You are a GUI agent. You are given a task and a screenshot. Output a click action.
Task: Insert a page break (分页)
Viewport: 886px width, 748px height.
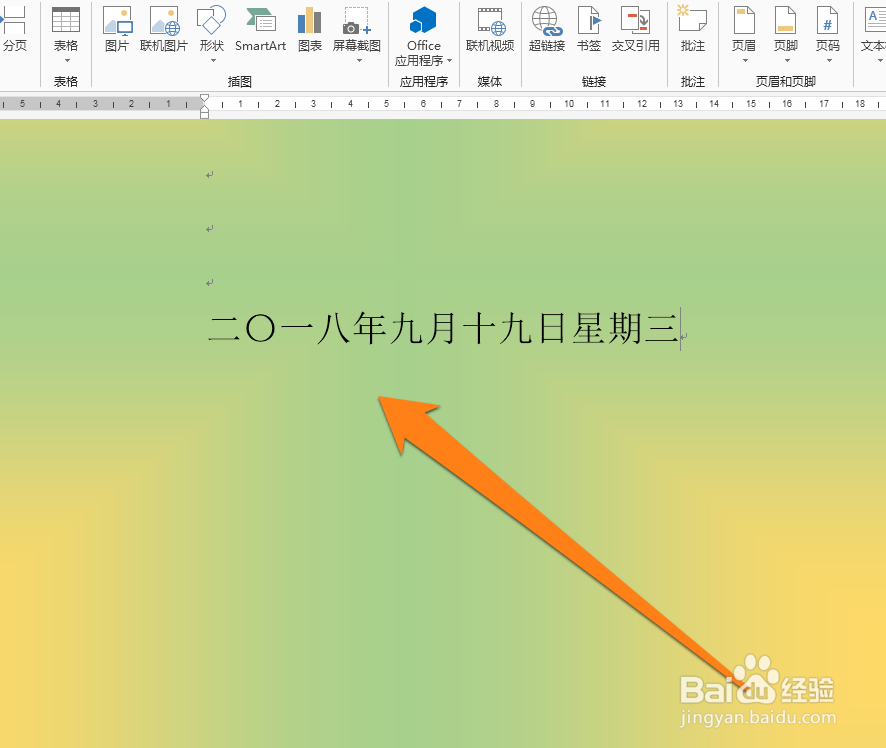tap(14, 29)
